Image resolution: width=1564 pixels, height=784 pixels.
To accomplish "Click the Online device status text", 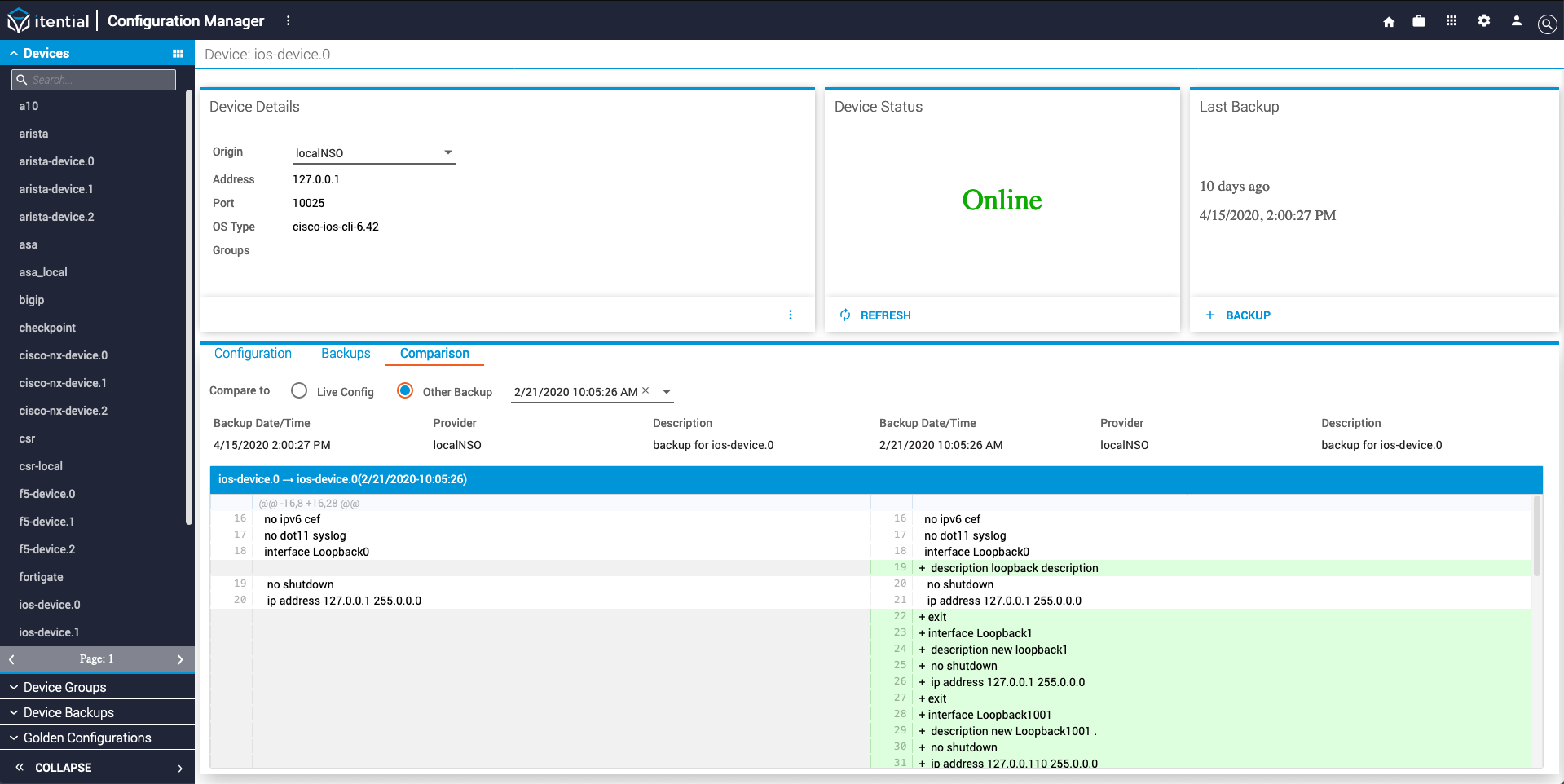I will (x=1002, y=200).
